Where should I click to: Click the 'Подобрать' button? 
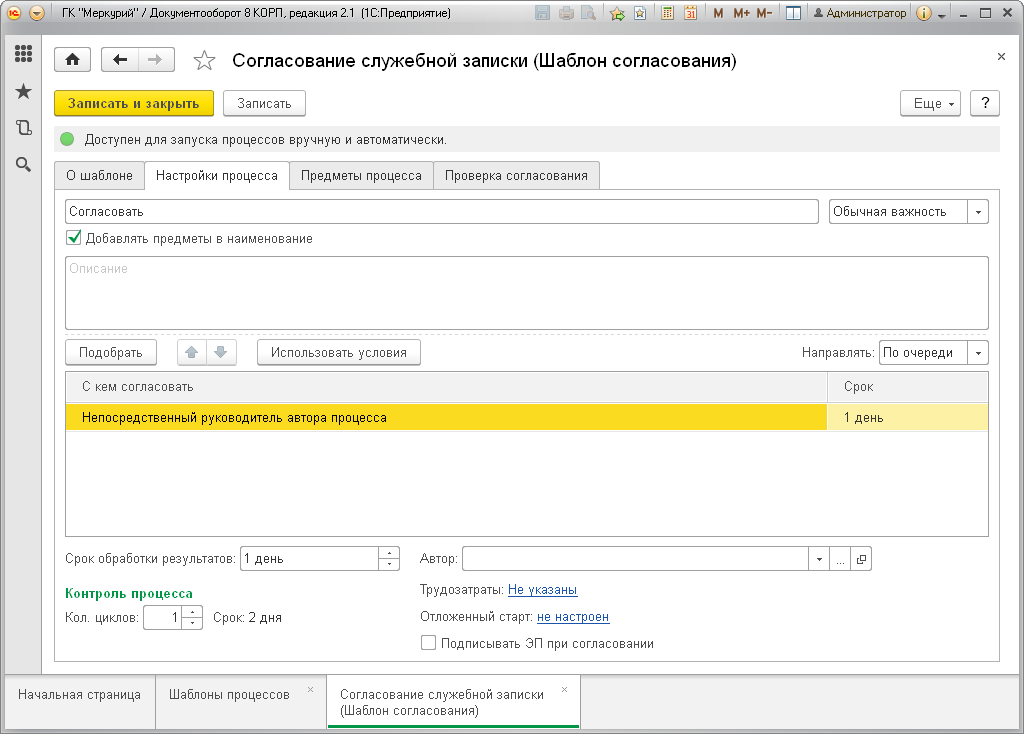click(111, 353)
